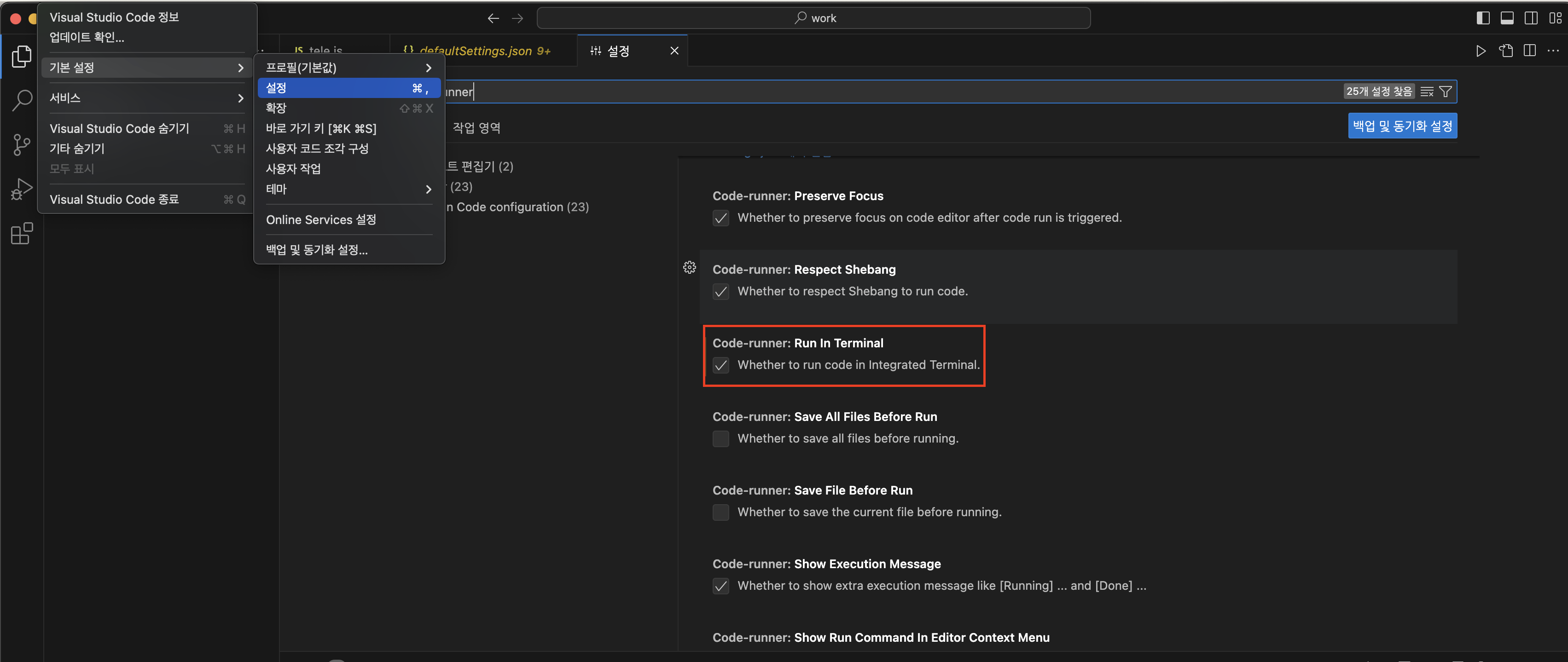Select Code configuration (23) tree item

click(517, 207)
